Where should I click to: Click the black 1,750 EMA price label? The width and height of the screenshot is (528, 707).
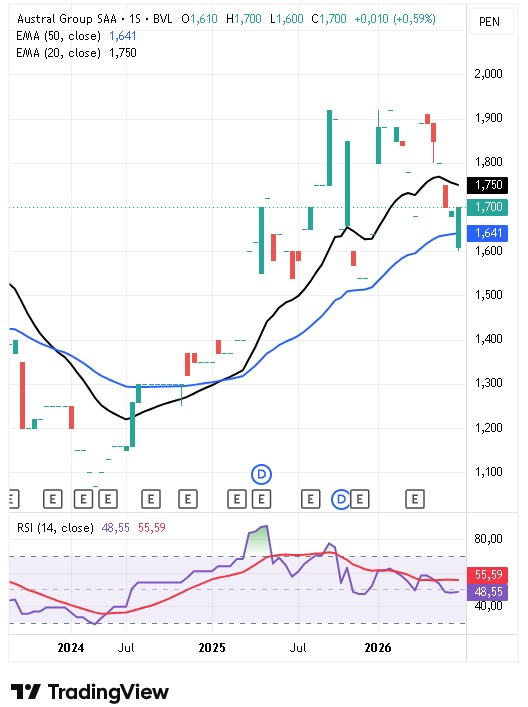click(488, 185)
